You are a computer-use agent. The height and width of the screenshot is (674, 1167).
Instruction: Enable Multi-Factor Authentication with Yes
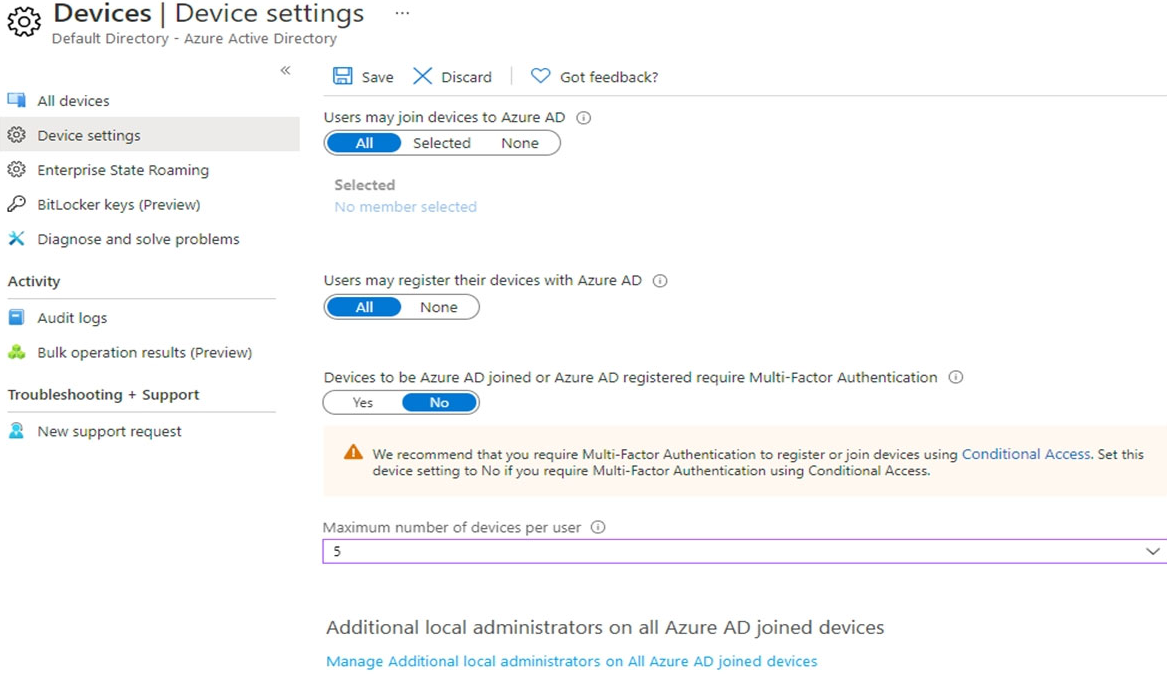[362, 402]
